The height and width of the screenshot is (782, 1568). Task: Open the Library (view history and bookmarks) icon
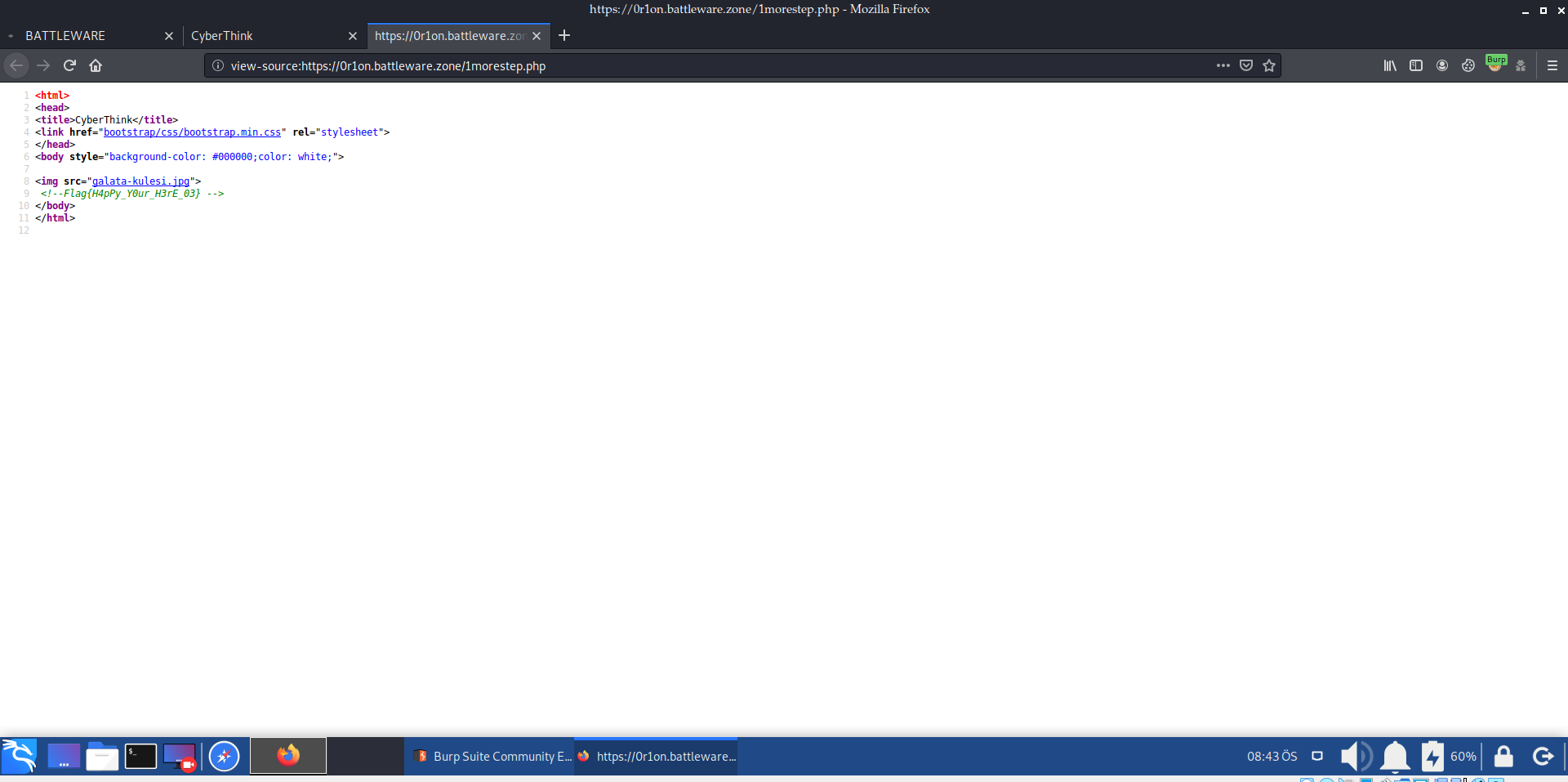(1390, 65)
